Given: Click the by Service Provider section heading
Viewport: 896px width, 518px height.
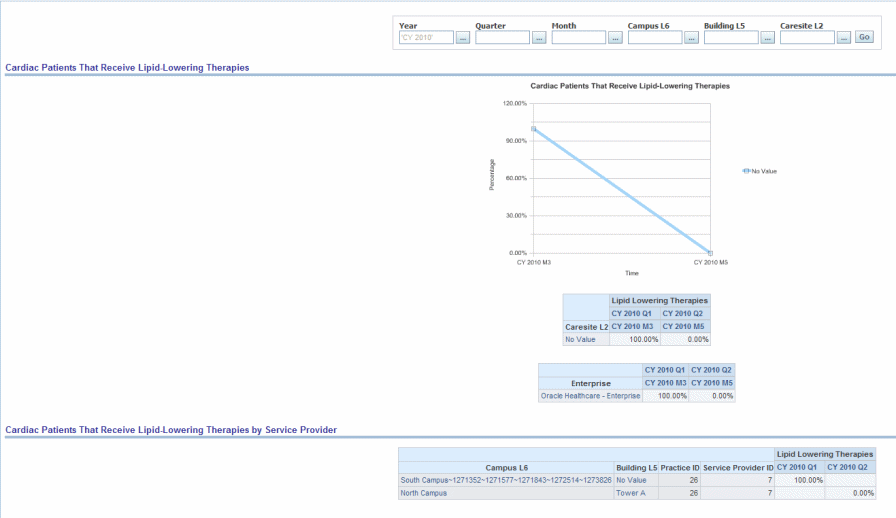Looking at the screenshot, I should point(171,430).
